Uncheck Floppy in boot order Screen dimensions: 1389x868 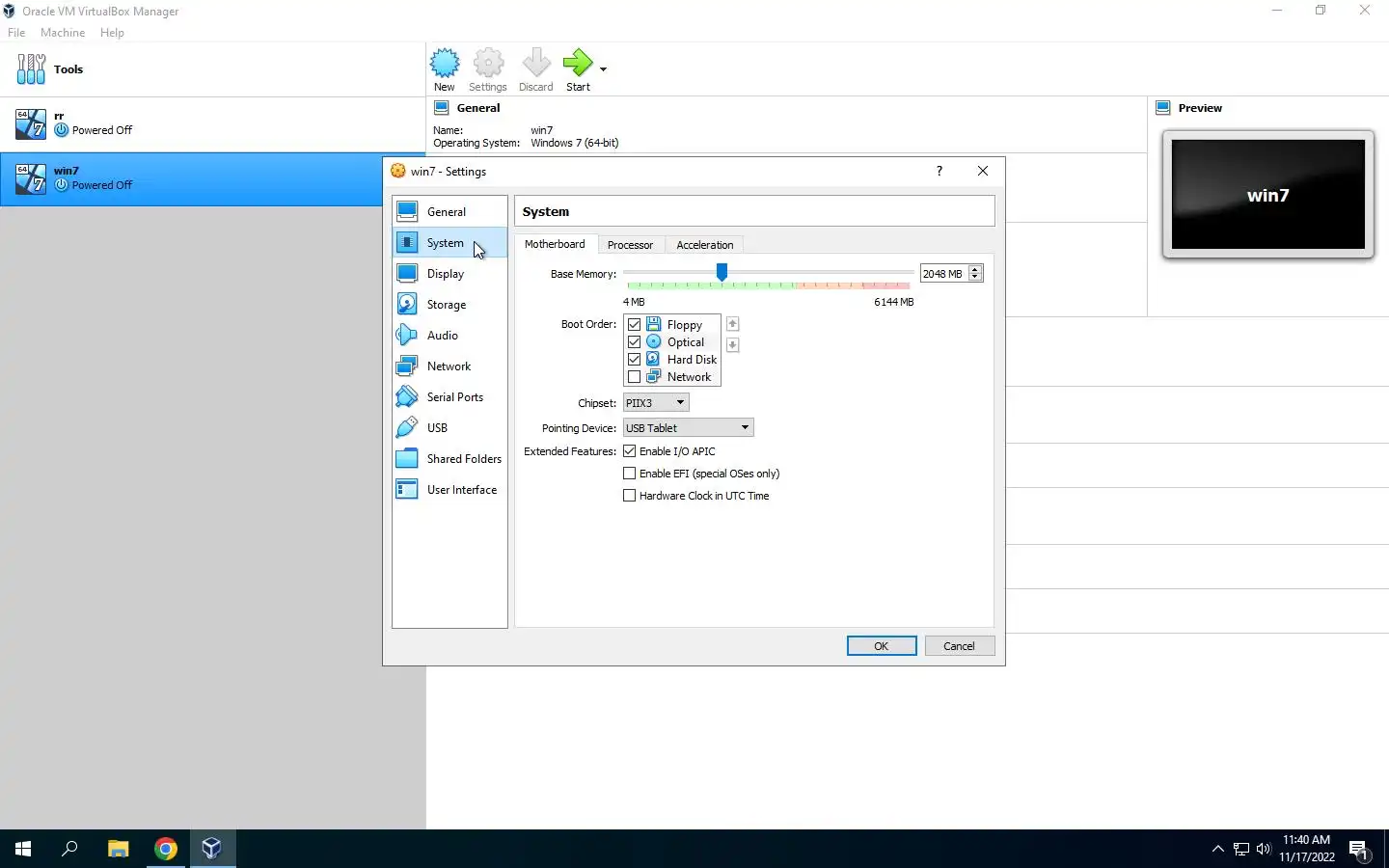coord(634,325)
